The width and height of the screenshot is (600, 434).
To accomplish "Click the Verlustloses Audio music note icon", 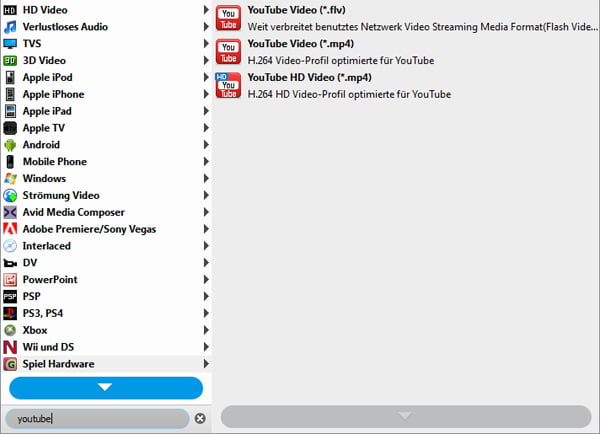I will [10, 27].
